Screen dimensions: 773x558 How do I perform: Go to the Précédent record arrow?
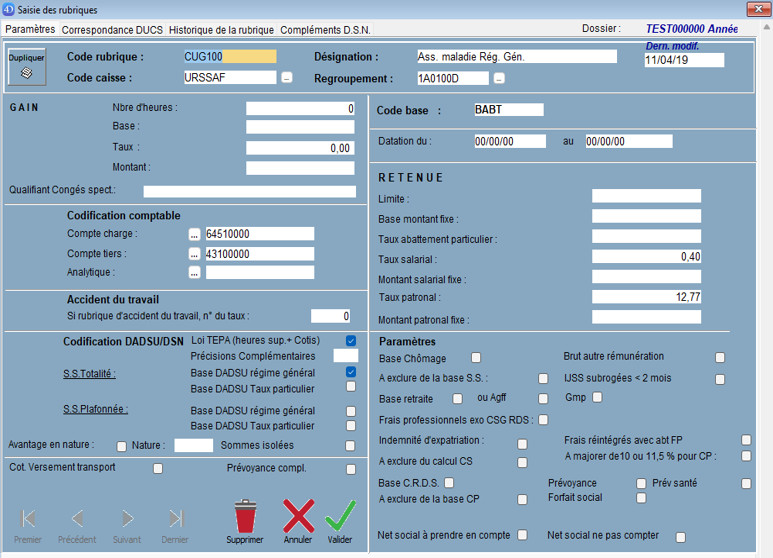pos(77,518)
